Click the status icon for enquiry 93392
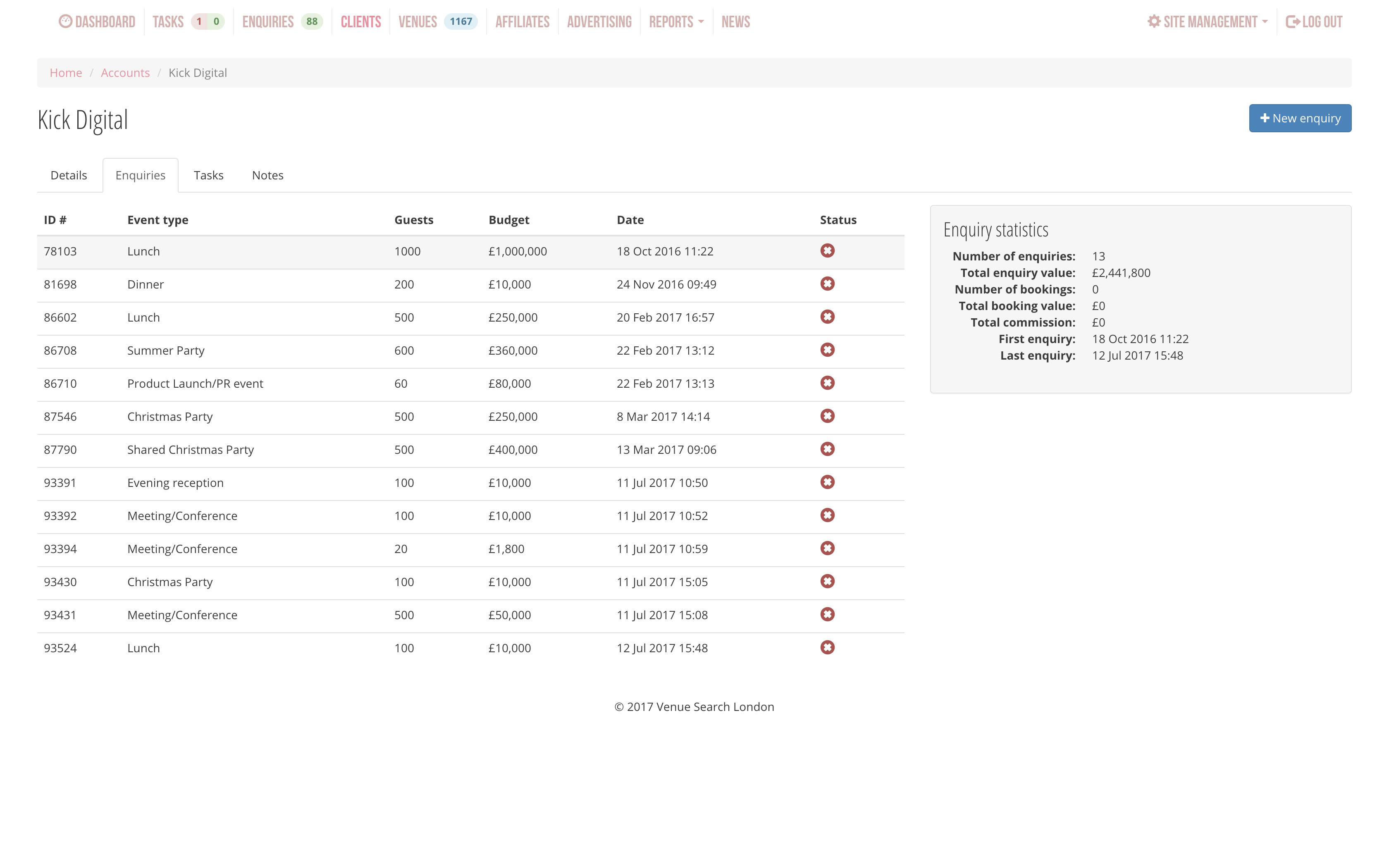The width and height of the screenshot is (1389, 868). coord(827,515)
